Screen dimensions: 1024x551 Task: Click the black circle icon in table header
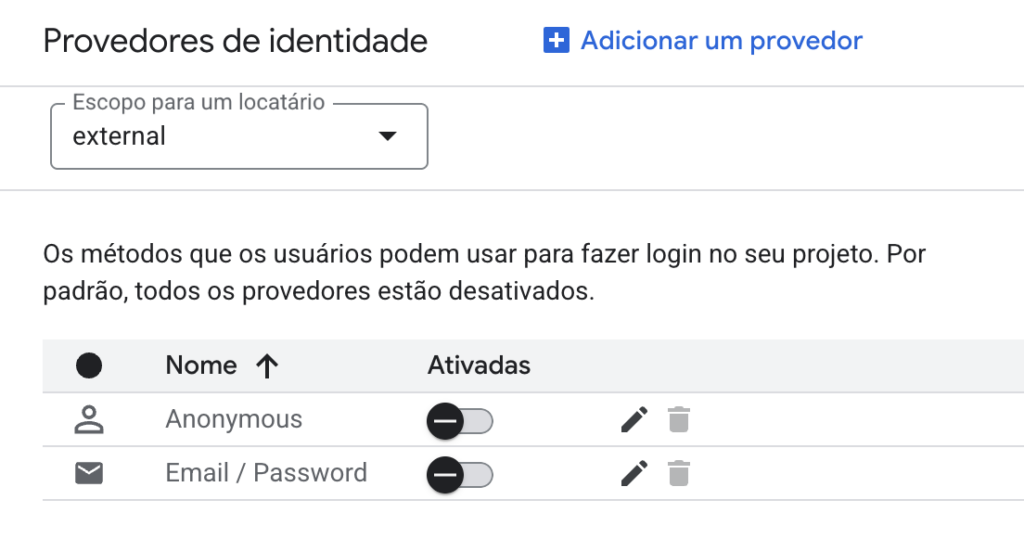pos(89,366)
